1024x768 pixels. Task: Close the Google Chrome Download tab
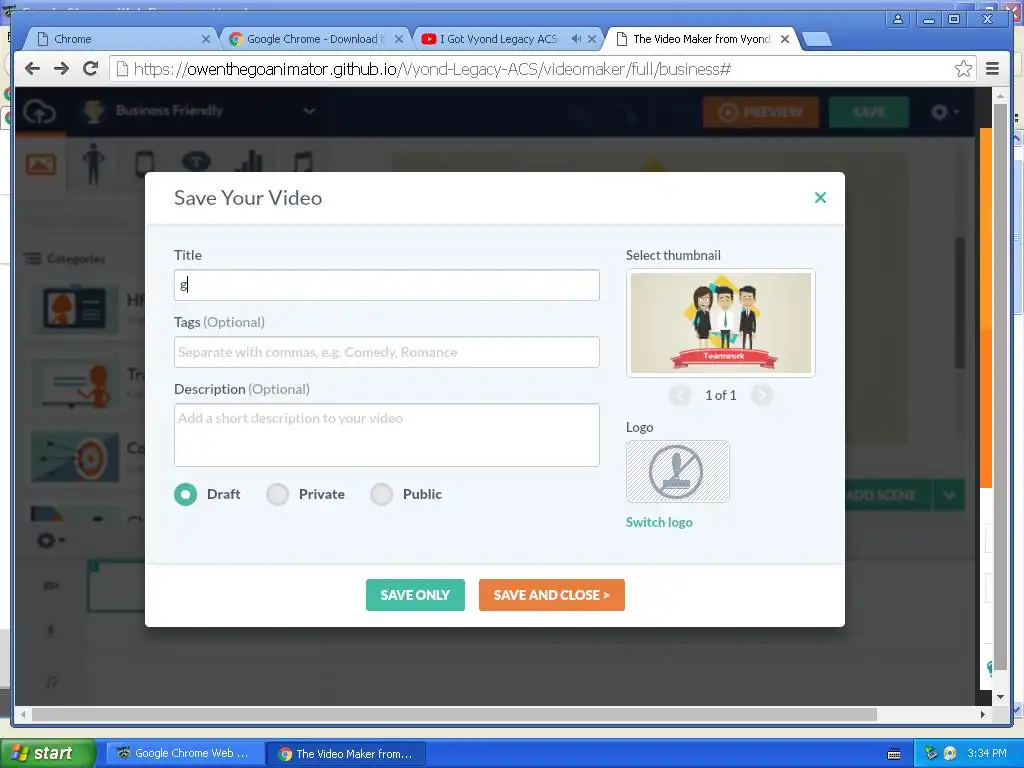398,39
